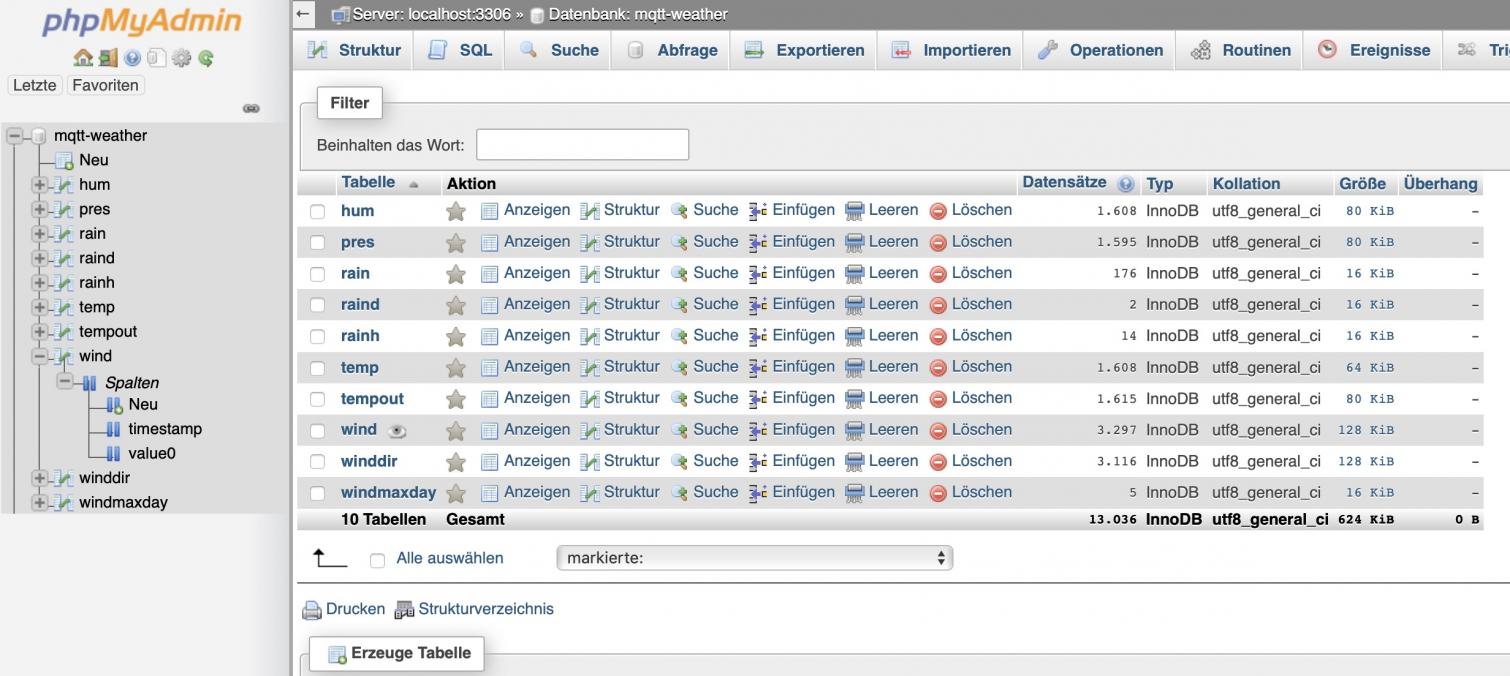The width and height of the screenshot is (1510, 676).
Task: Click the home icon in phpMyAdmin sidebar
Action: pos(83,58)
